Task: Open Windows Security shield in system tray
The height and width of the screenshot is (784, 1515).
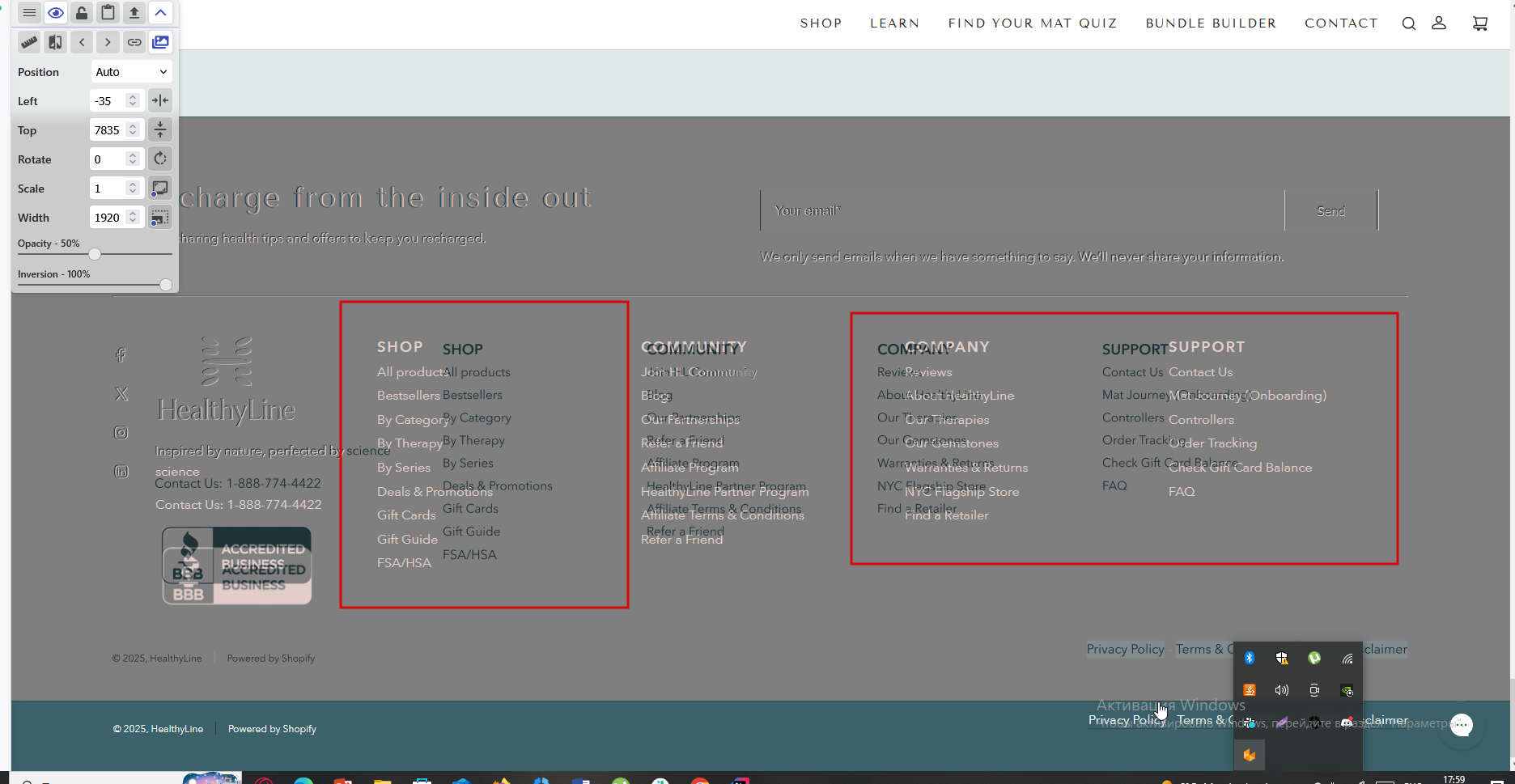Action: pos(1282,658)
